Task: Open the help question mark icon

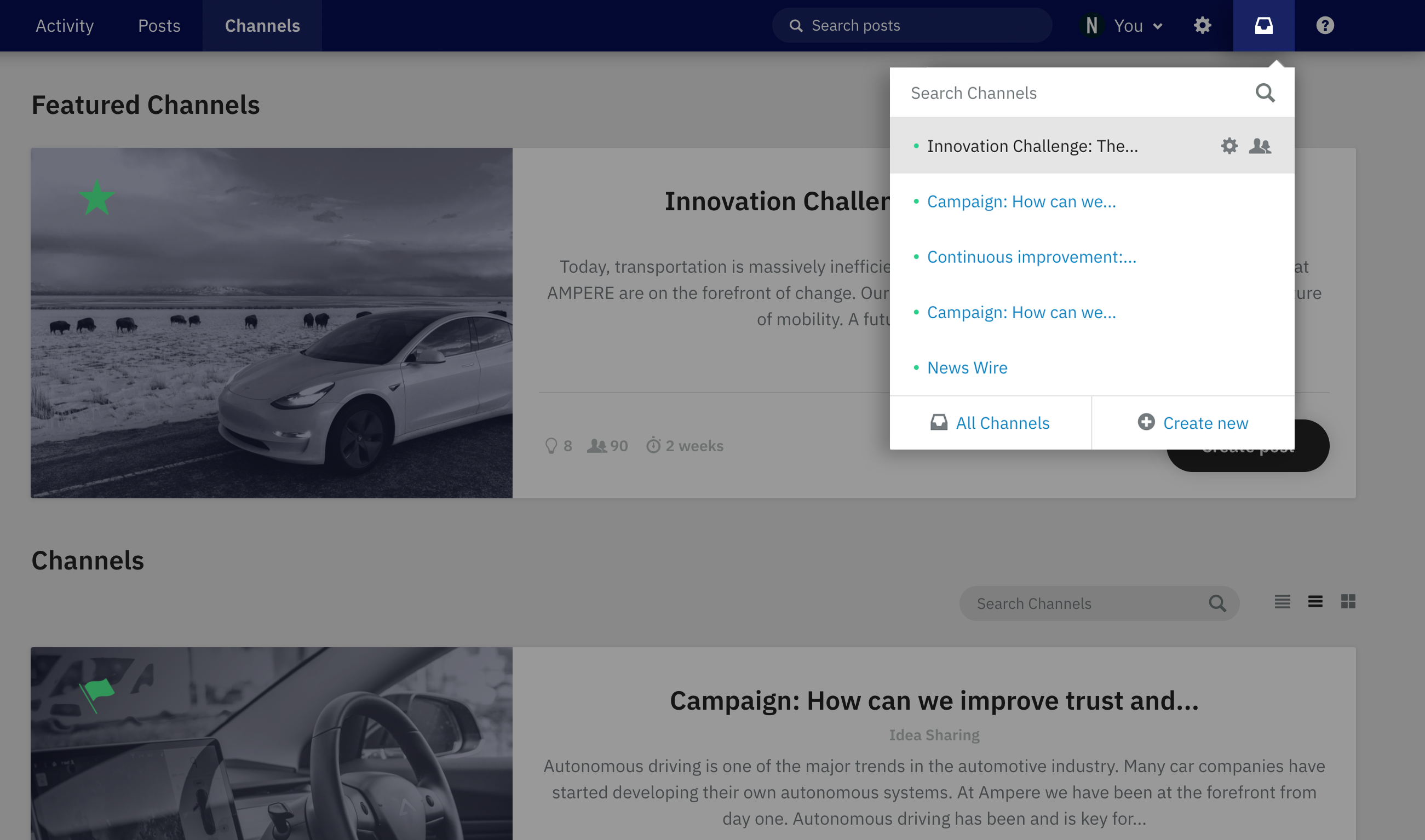Action: click(1325, 26)
